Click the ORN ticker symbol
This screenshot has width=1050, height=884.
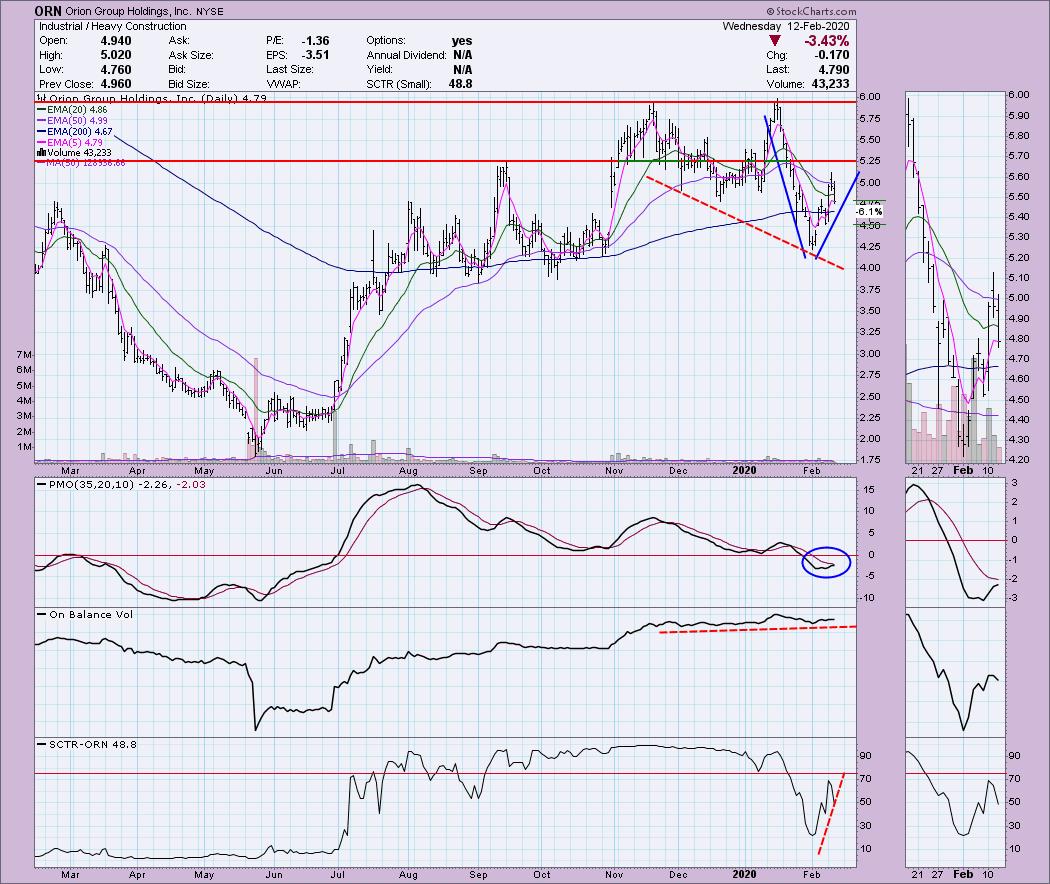click(x=48, y=11)
